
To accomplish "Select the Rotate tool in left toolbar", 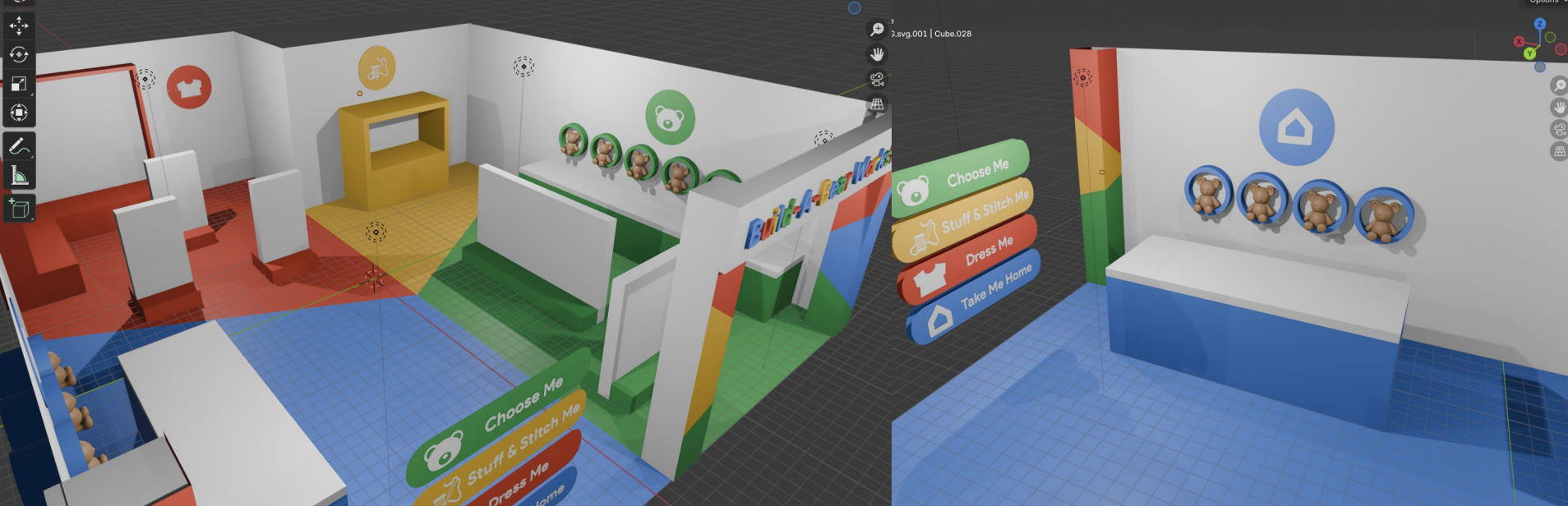I will (x=18, y=54).
